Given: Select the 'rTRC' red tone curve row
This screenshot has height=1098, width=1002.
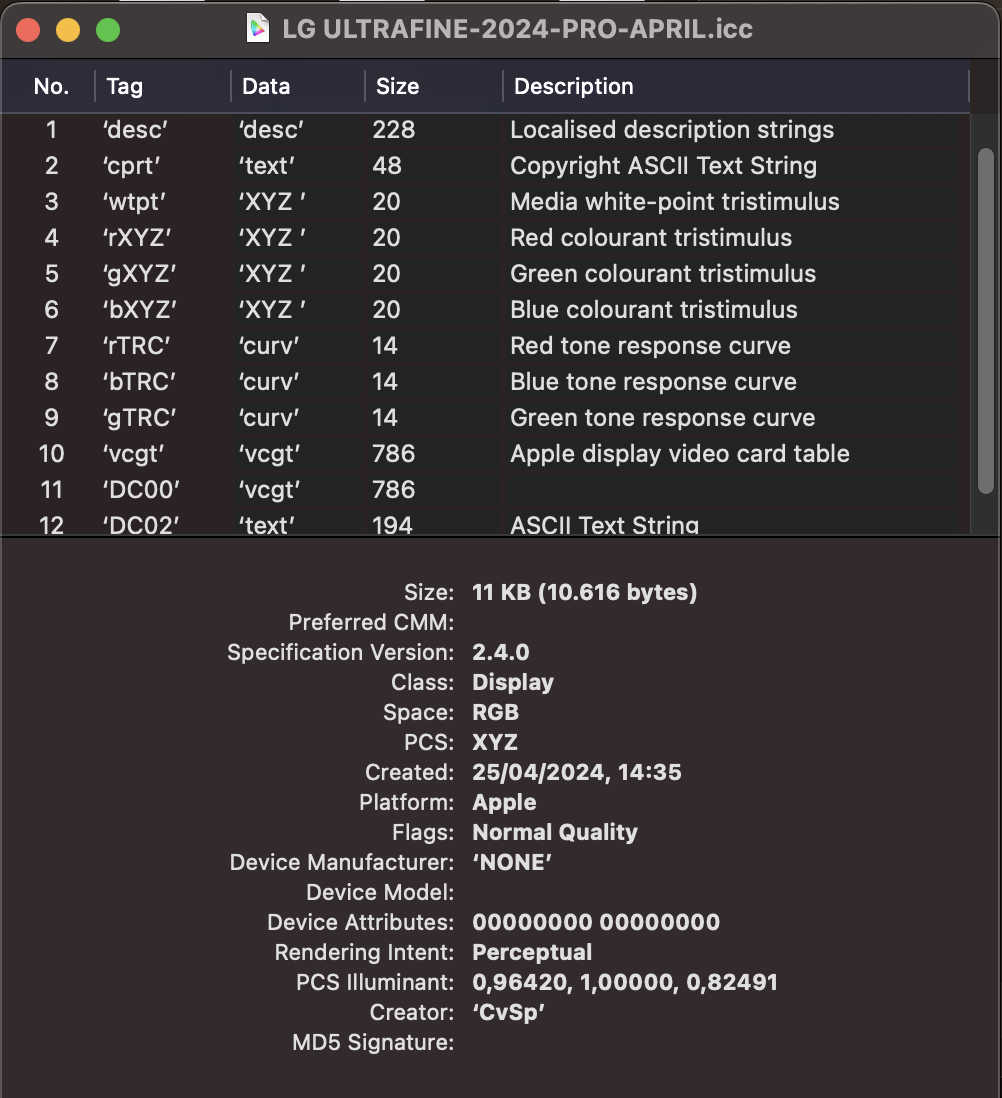Looking at the screenshot, I should tap(480, 346).
